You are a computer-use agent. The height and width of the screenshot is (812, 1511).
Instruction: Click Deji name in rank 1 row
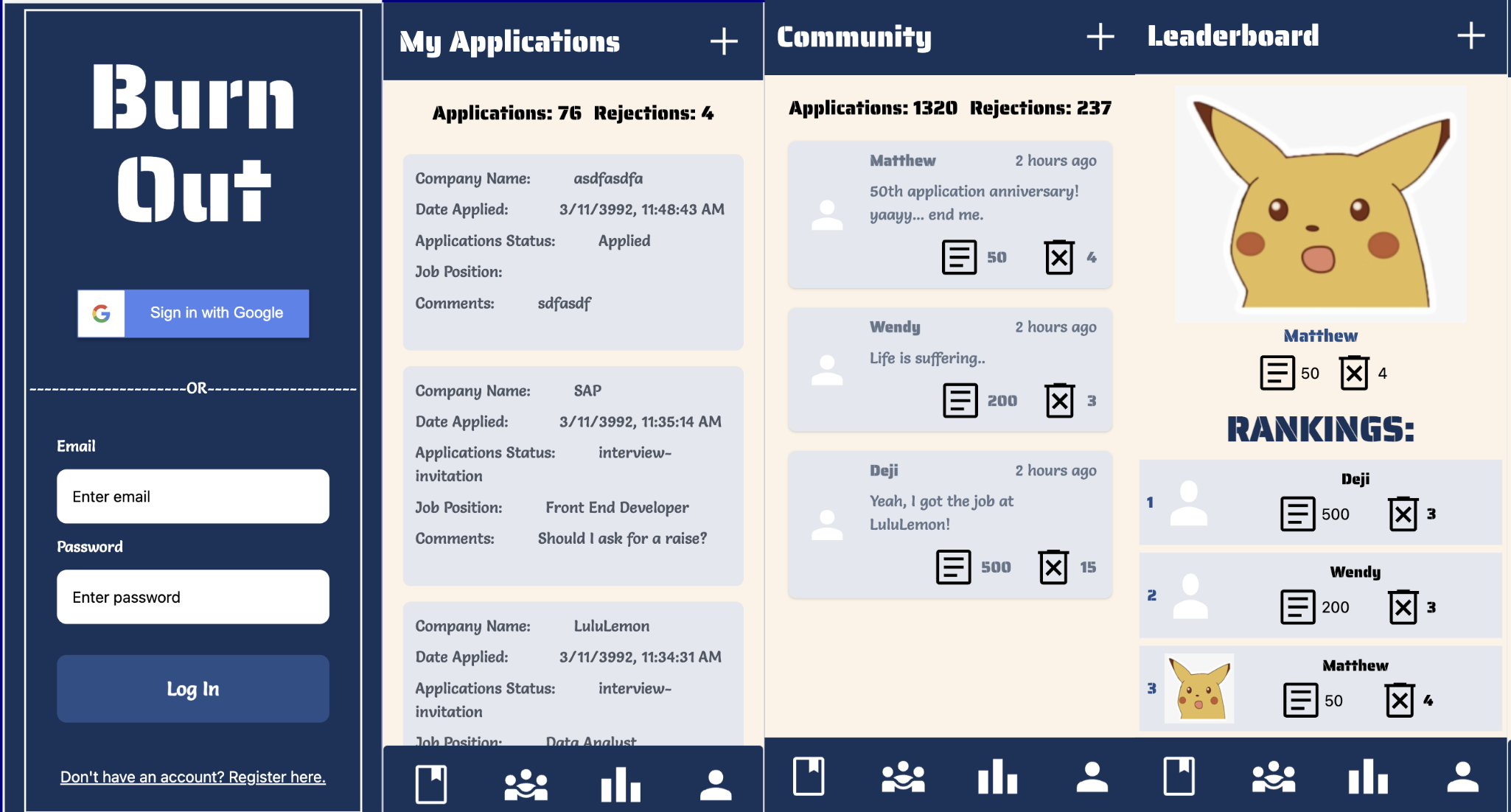(1355, 479)
